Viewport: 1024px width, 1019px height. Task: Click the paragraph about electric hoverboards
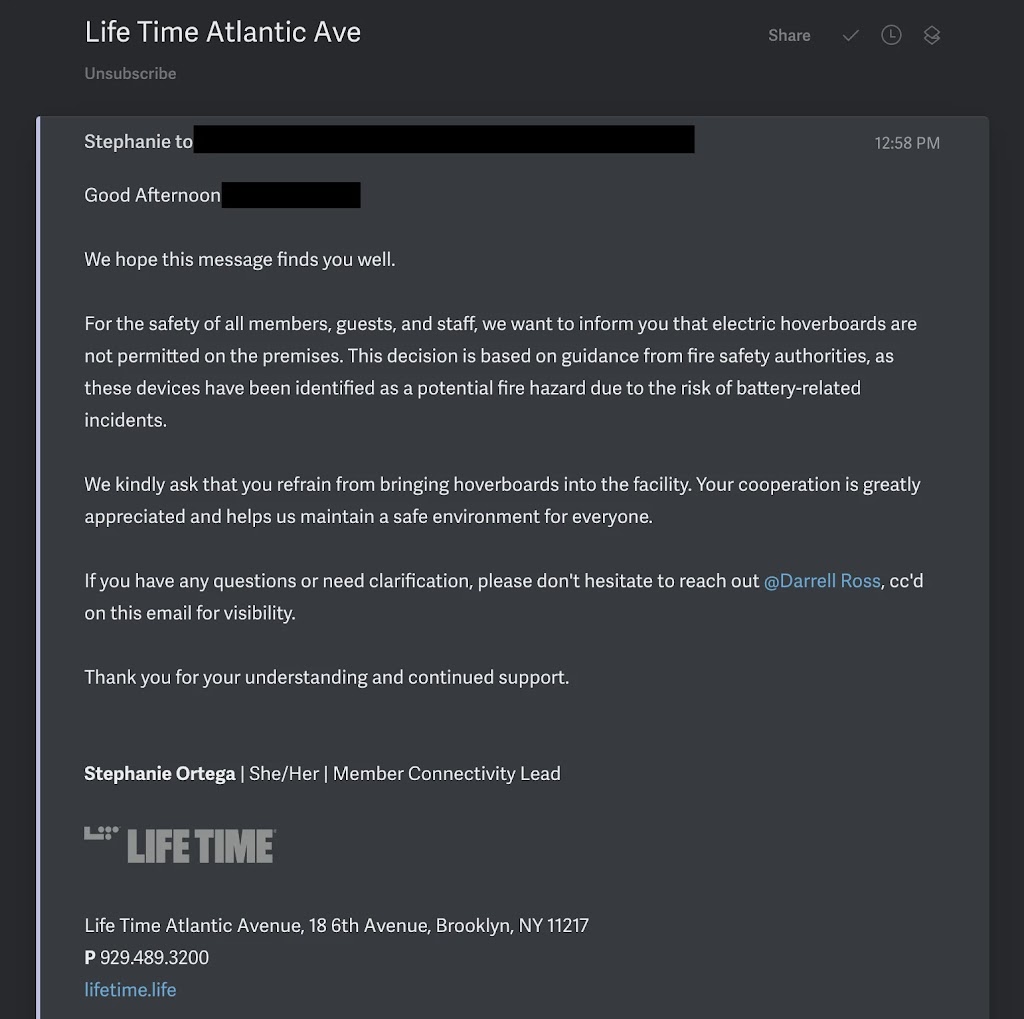tap(500, 372)
